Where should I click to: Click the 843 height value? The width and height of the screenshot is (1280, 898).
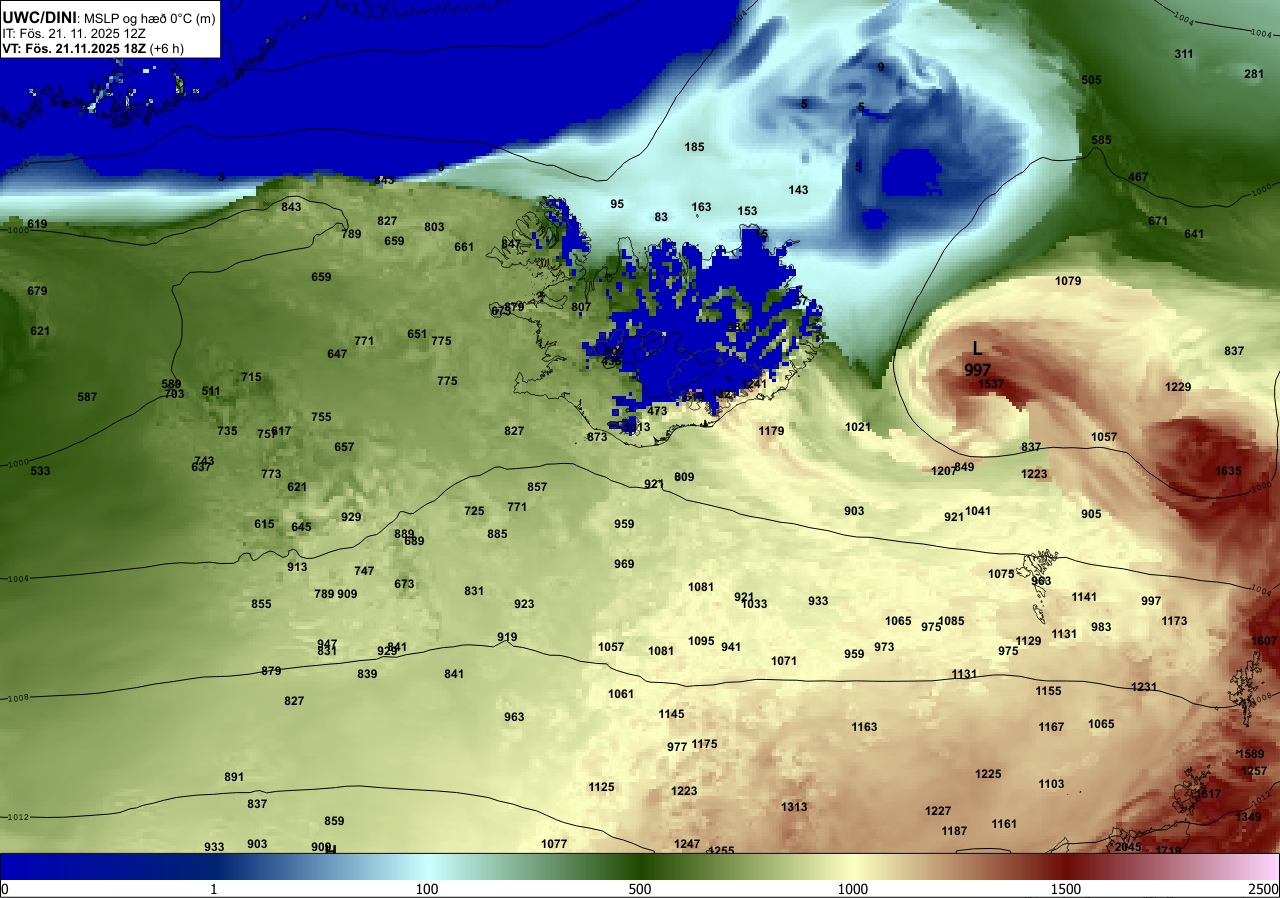point(291,207)
